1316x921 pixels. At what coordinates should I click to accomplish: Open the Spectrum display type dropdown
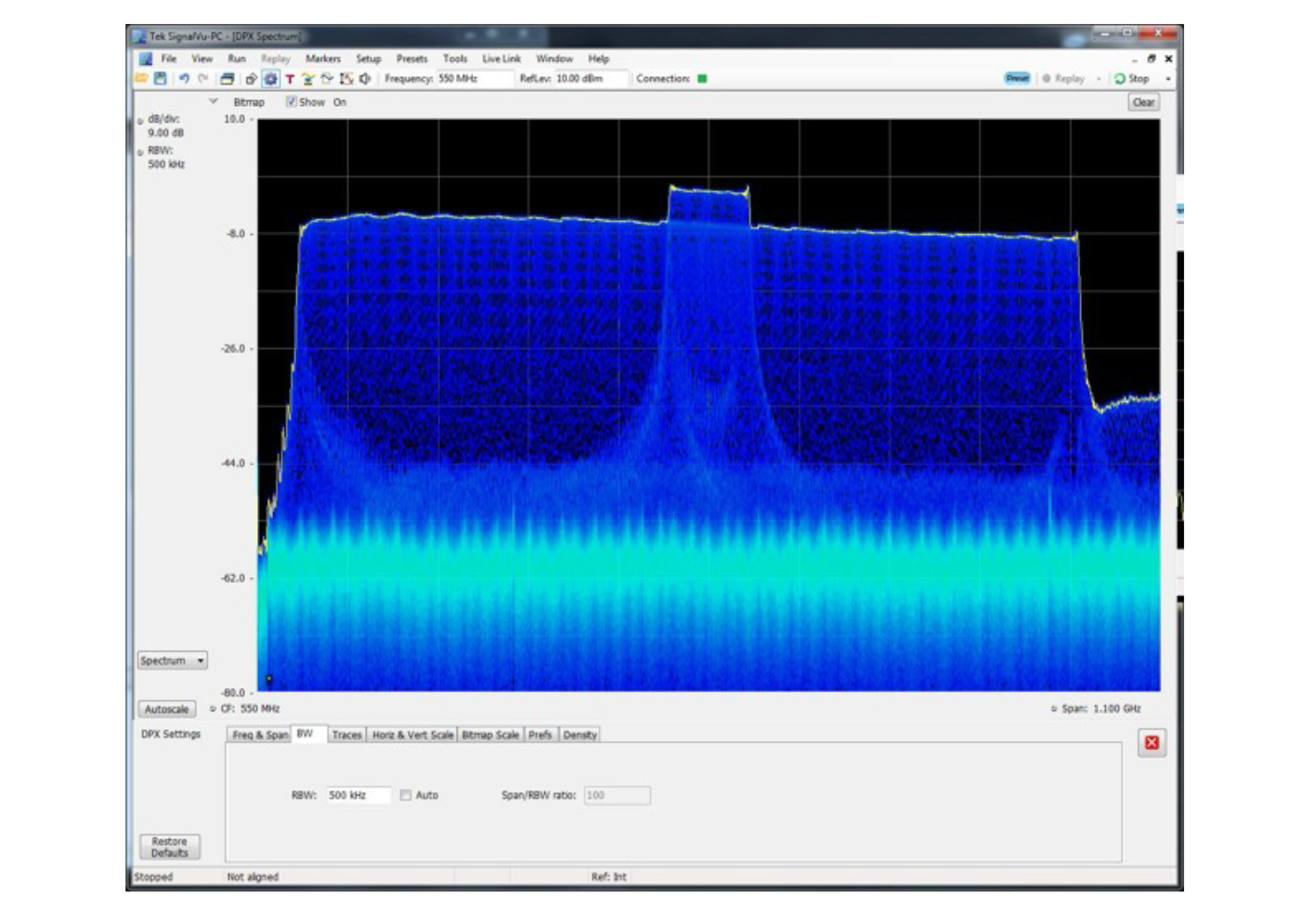[x=173, y=661]
